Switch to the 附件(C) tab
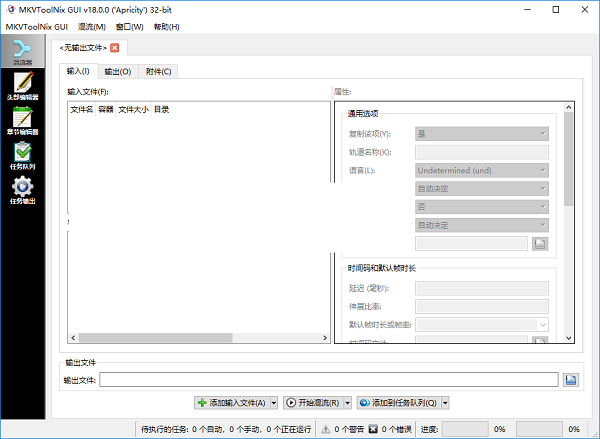The height and width of the screenshot is (439, 600). tap(158, 72)
